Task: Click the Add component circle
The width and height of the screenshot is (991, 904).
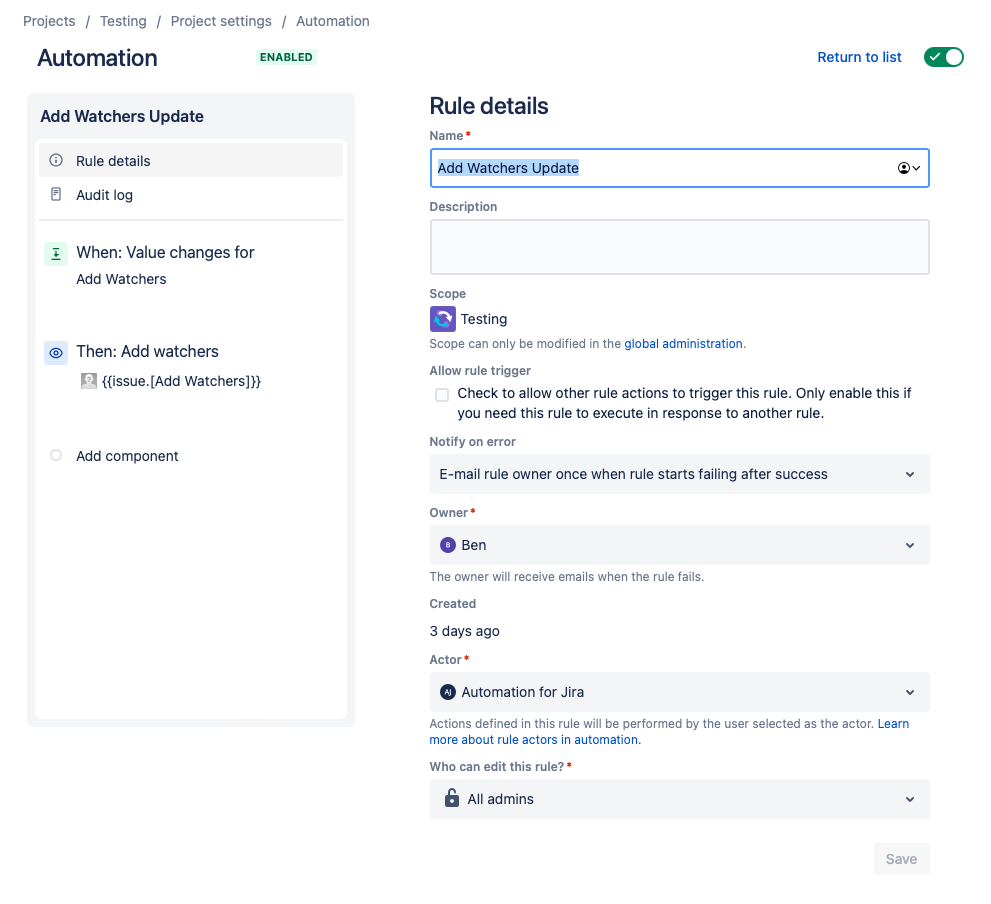Action: 56,455
